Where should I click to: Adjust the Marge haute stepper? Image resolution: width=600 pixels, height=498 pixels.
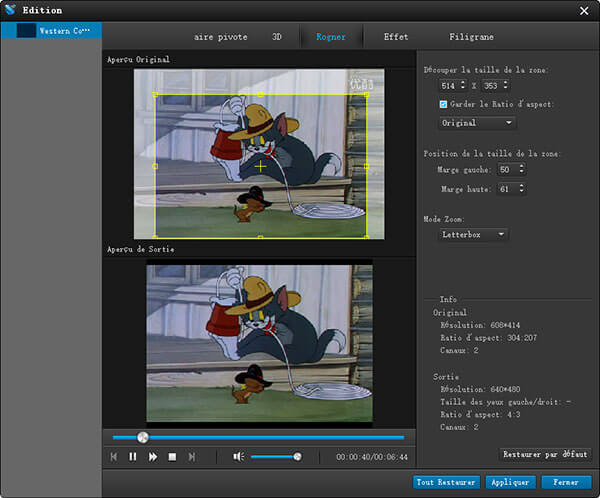point(522,188)
